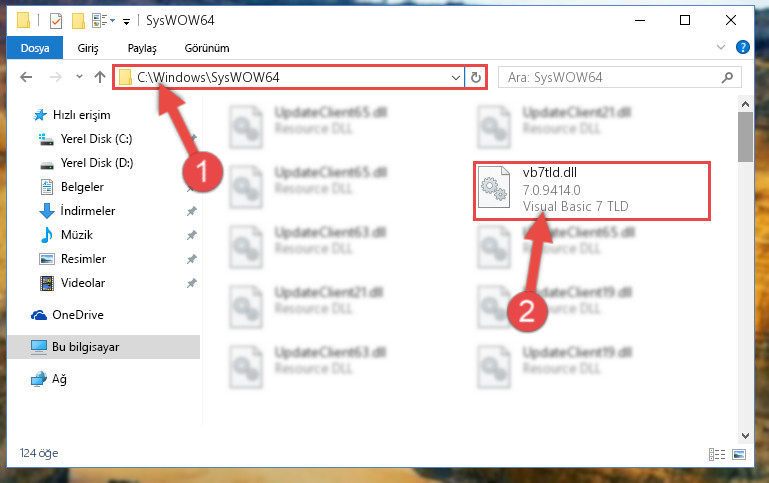Select the vb7tld.dll file
Screen dimensions: 769x483
click(x=591, y=190)
